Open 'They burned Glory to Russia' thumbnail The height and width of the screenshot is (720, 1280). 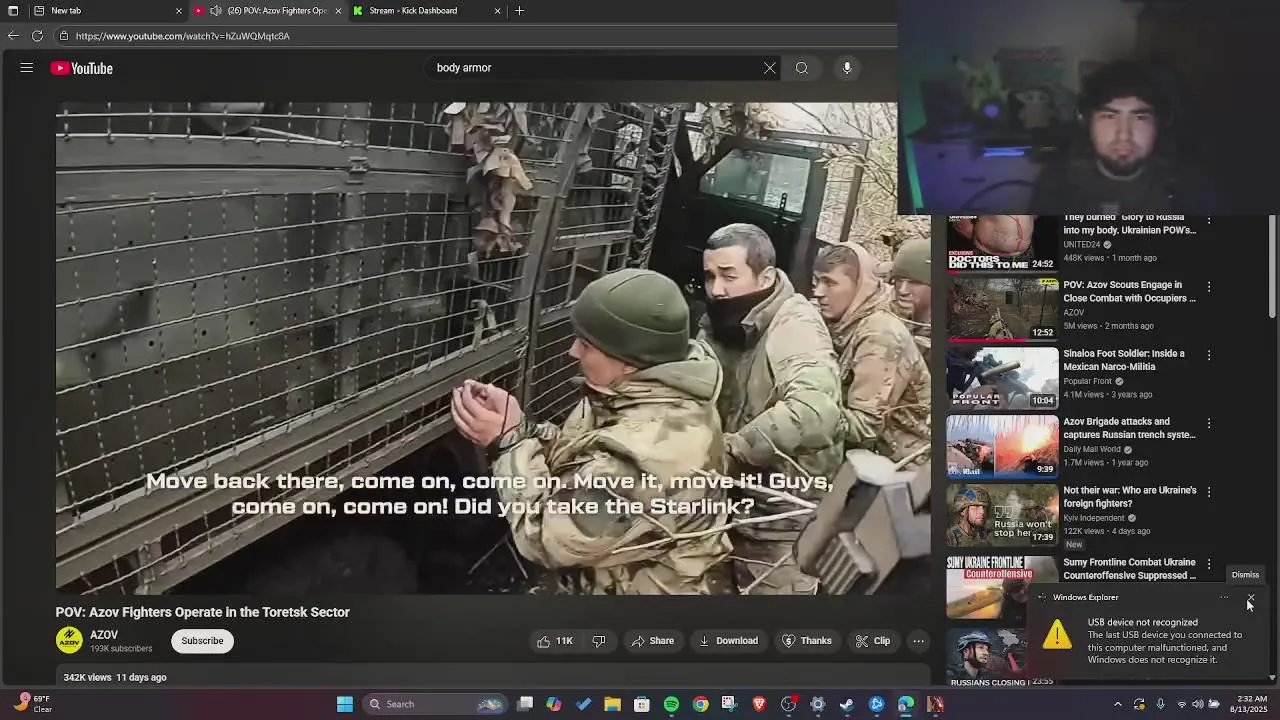[x=1002, y=243]
